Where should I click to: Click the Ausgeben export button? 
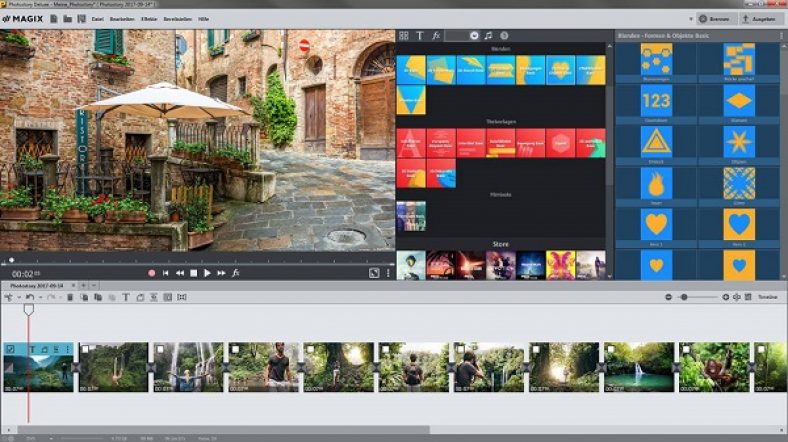[760, 18]
